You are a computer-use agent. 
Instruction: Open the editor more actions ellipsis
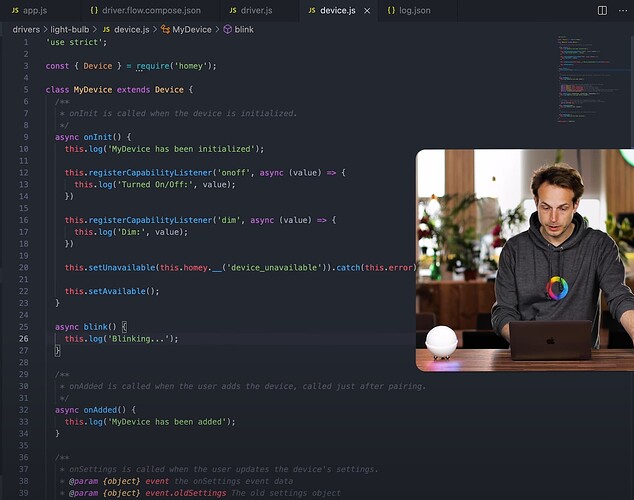tap(623, 11)
